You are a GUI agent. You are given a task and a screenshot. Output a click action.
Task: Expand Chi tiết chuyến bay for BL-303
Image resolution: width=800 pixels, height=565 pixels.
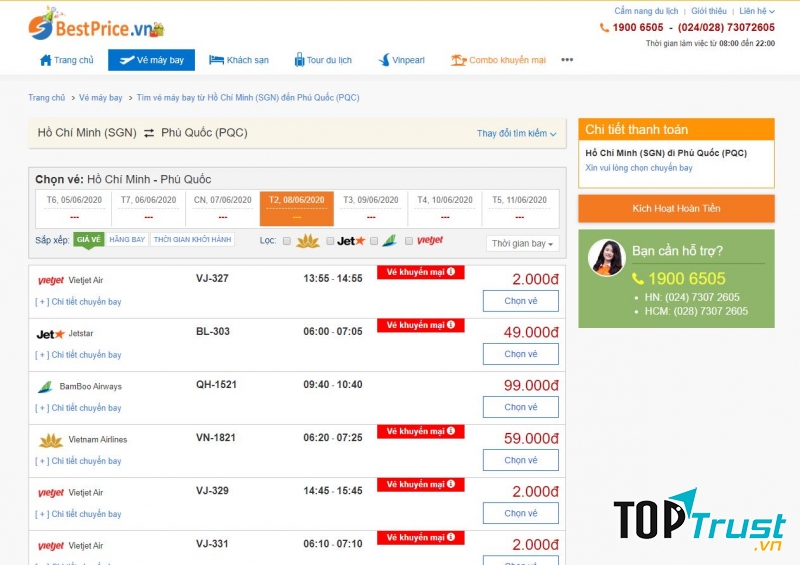pyautogui.click(x=78, y=355)
